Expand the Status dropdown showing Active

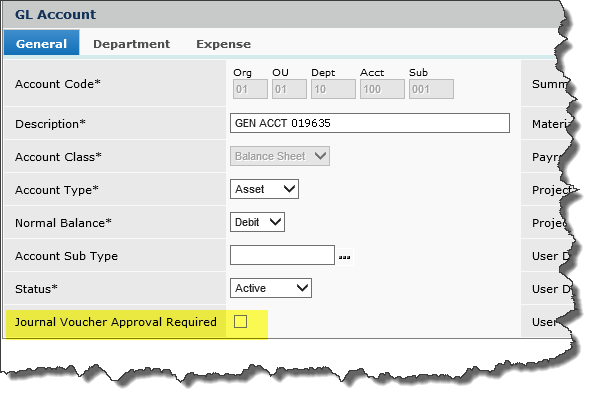point(271,288)
